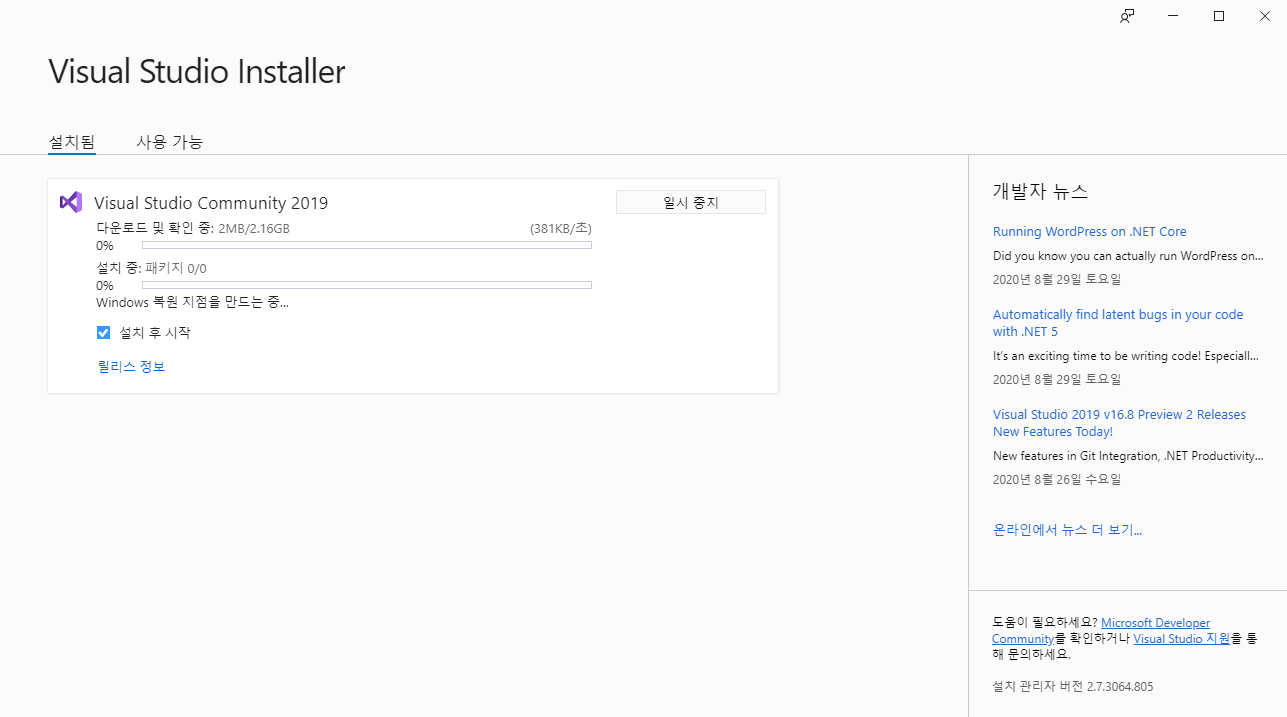The width and height of the screenshot is (1287, 717).
Task: Click the 'New features in Git Integration' summary
Action: pos(1128,456)
